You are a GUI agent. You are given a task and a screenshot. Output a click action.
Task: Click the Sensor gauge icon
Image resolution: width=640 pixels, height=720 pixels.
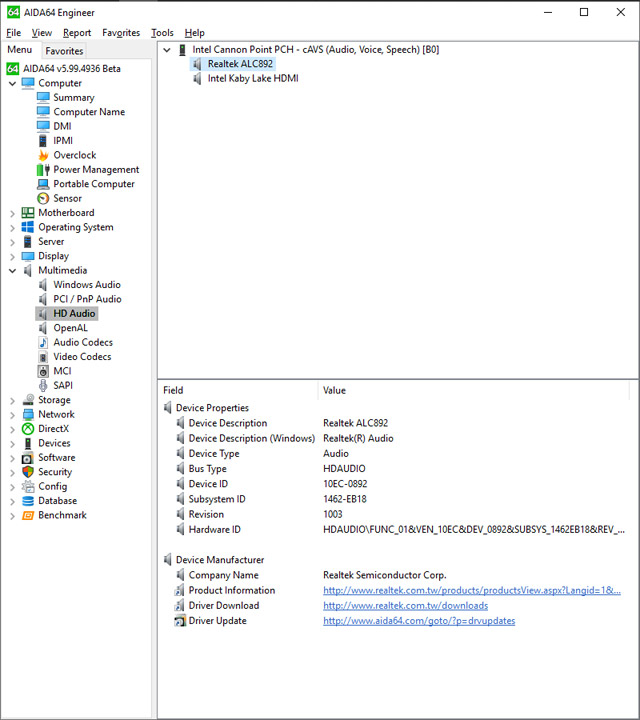point(43,198)
